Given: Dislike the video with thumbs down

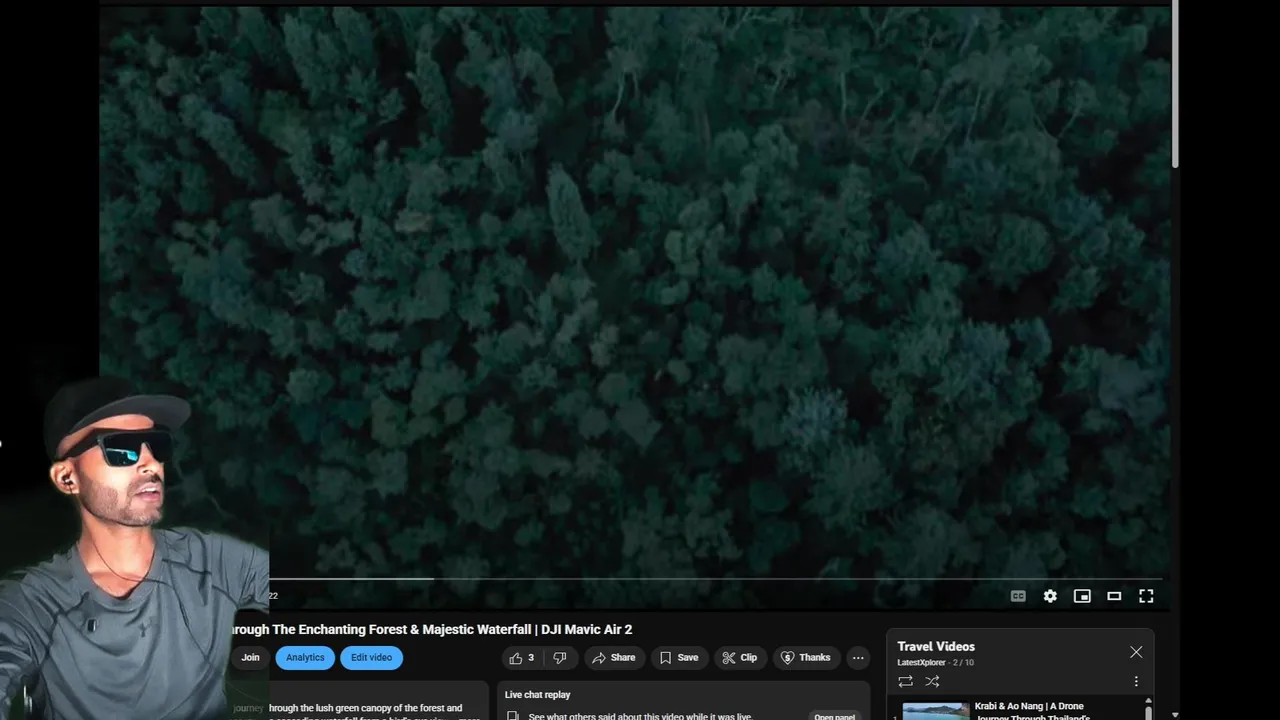Looking at the screenshot, I should (560, 658).
